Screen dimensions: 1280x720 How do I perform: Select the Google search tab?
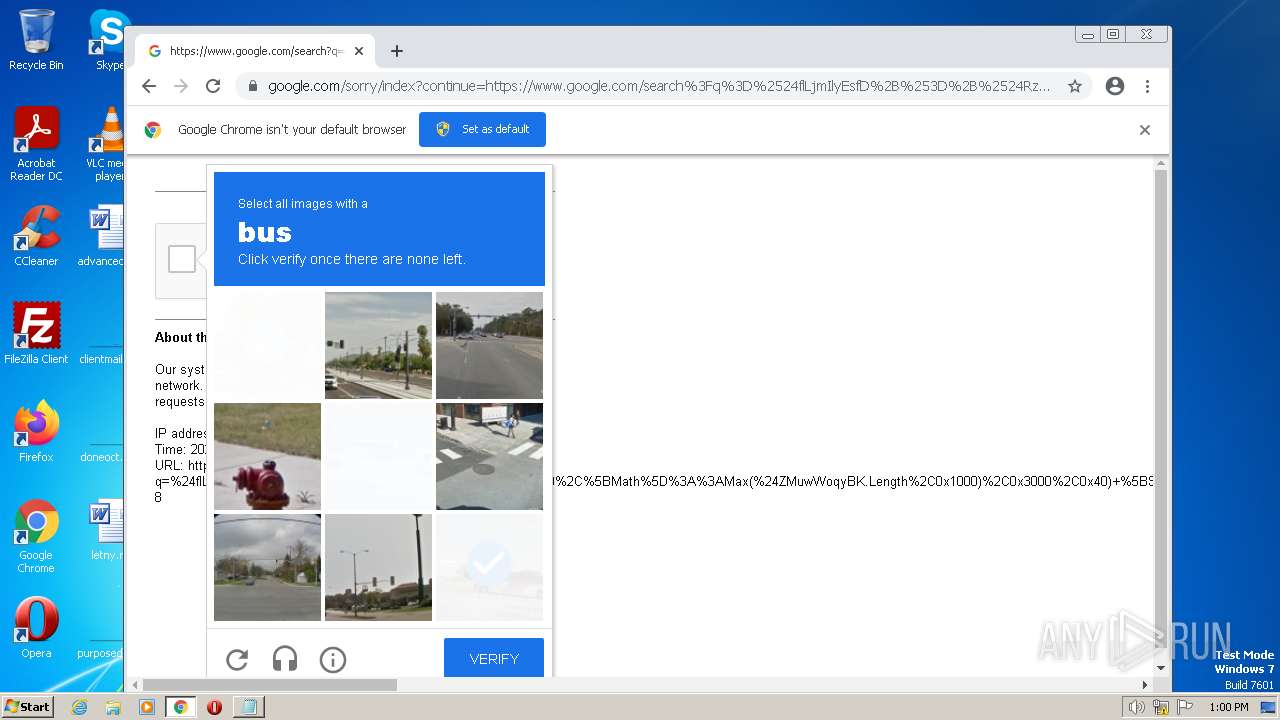[255, 51]
